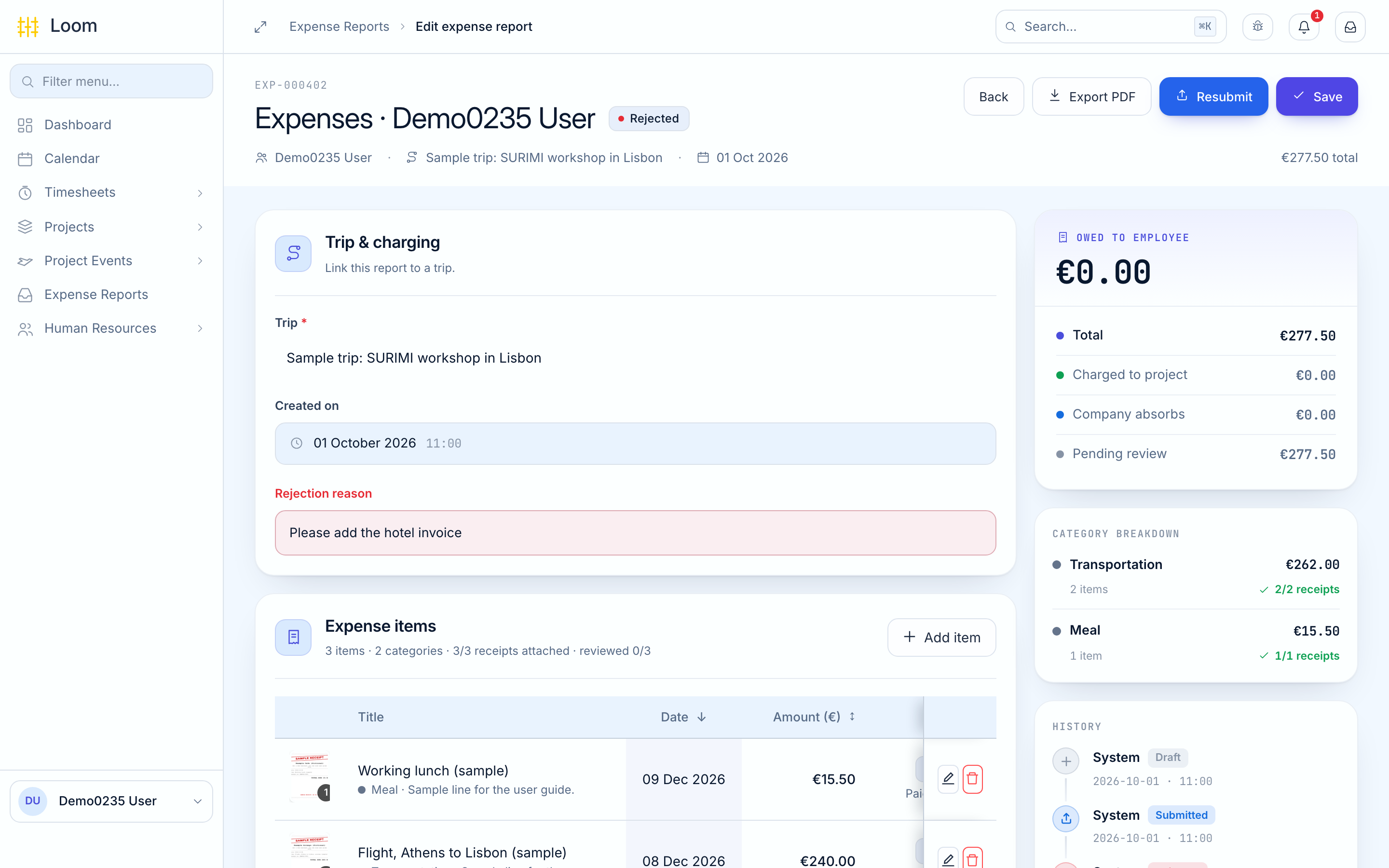
Task: Go to Dashboard in sidebar
Action: point(111,124)
